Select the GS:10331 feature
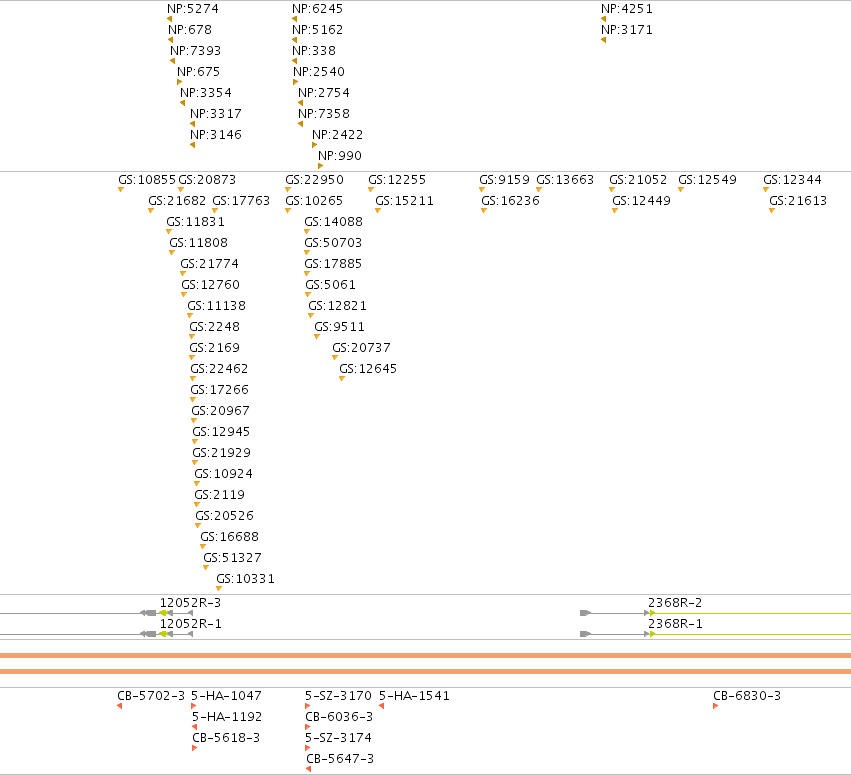 tap(245, 579)
